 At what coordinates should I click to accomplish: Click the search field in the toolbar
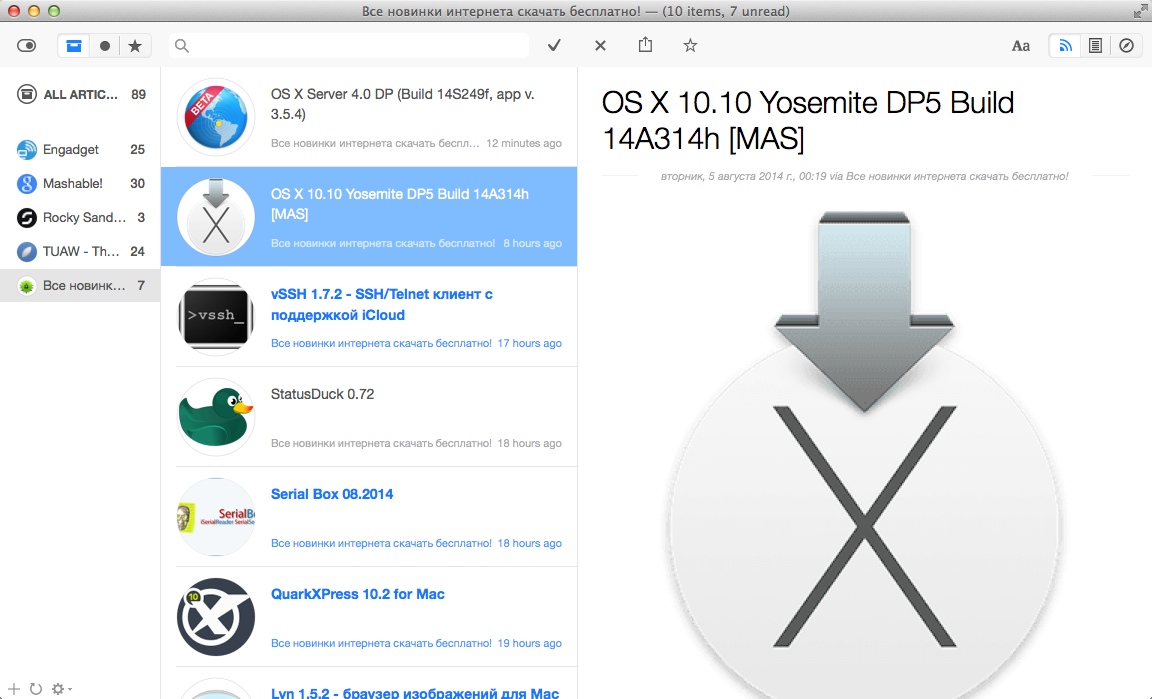click(348, 46)
